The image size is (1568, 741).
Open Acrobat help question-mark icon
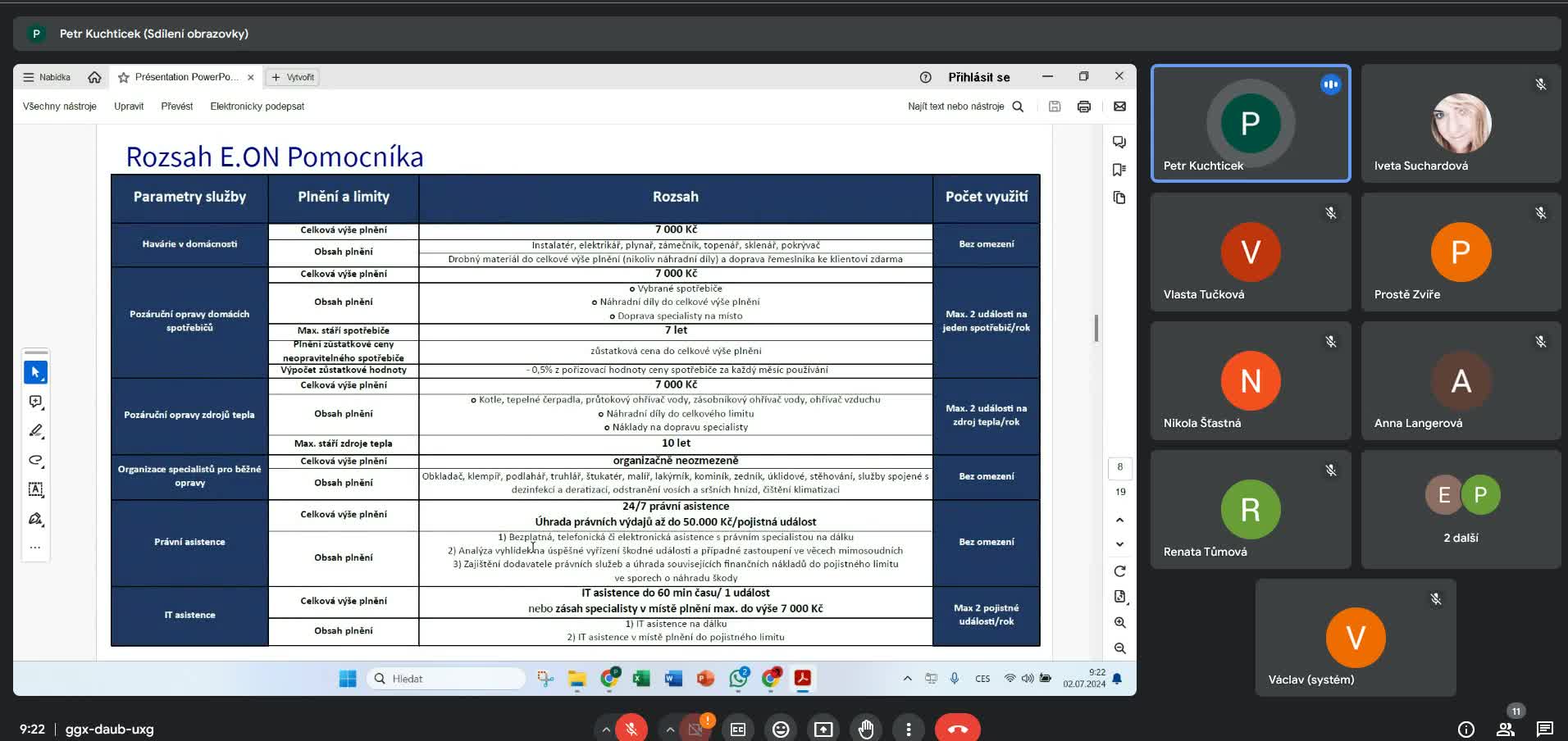[x=925, y=77]
